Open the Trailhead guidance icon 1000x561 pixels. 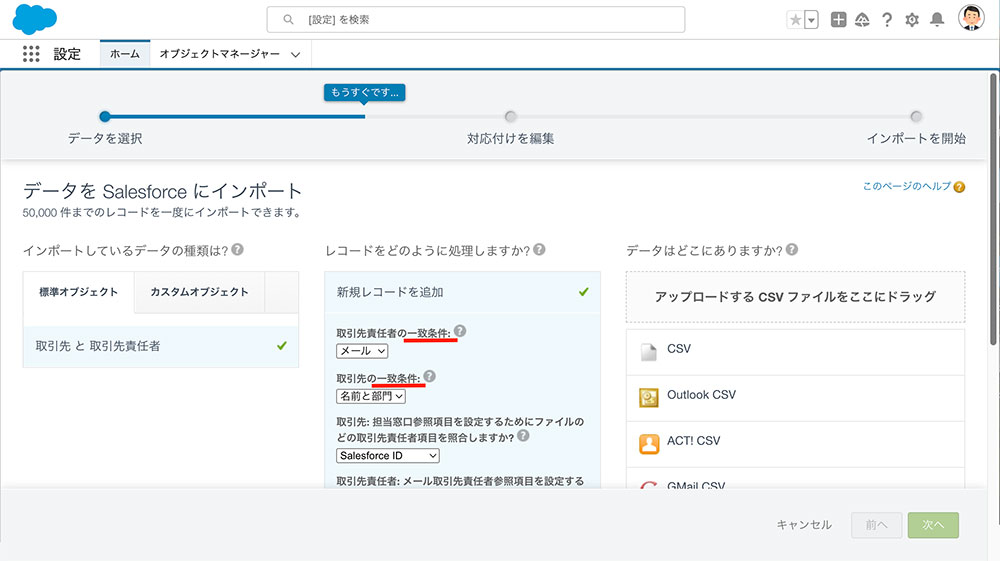pyautogui.click(x=862, y=20)
